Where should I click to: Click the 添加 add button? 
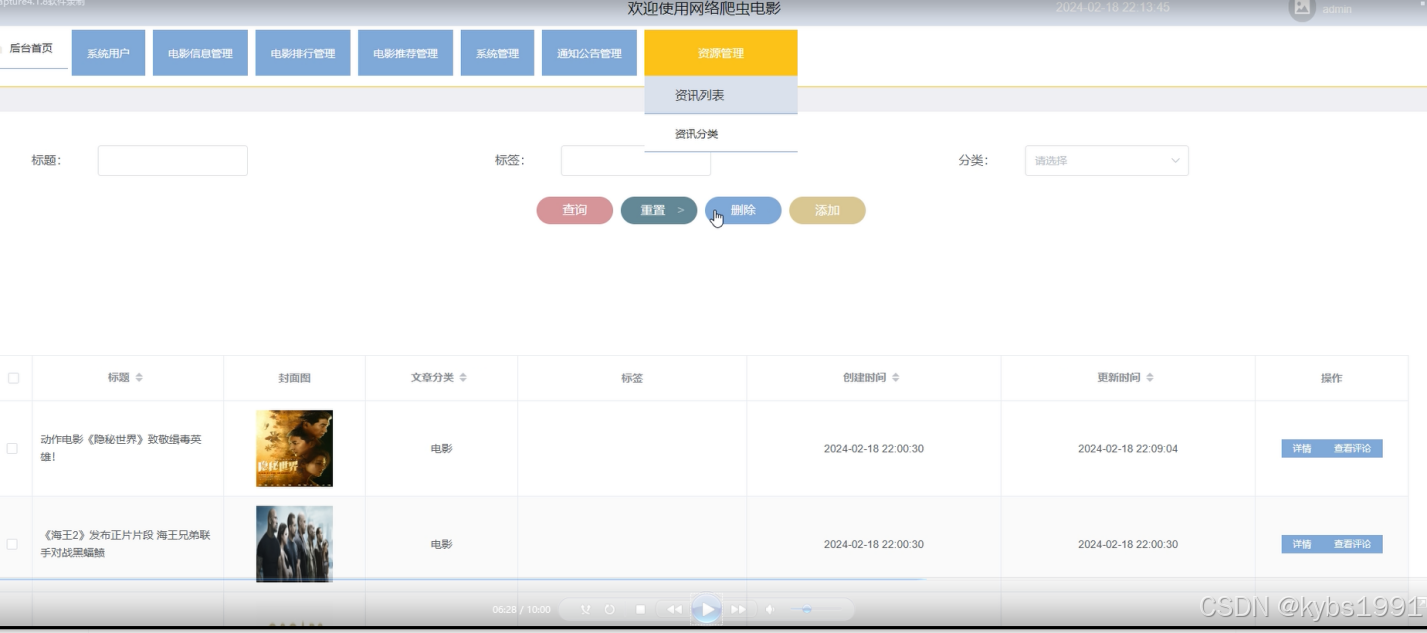tap(827, 211)
